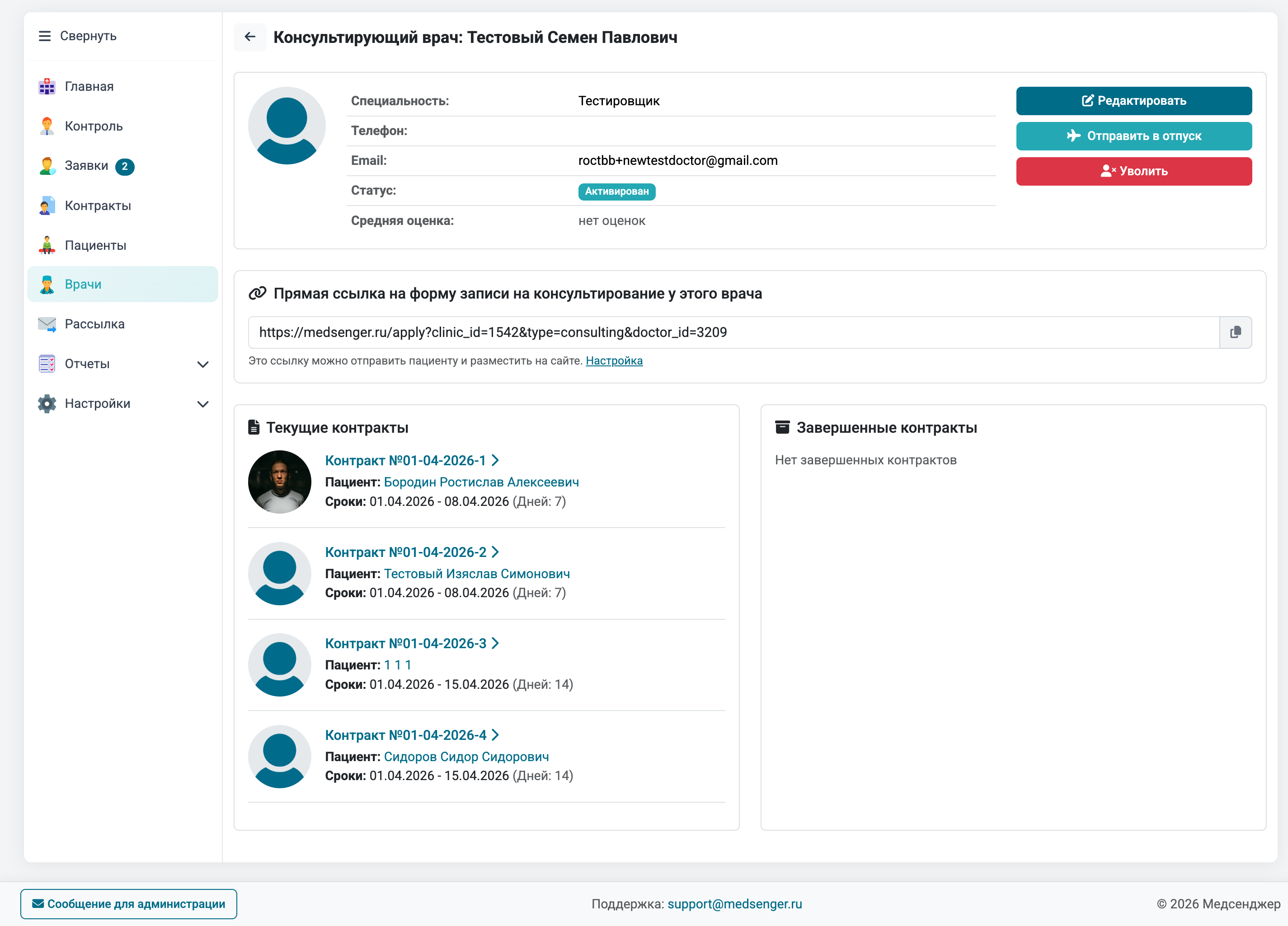The width and height of the screenshot is (1288, 926).
Task: Click the avatar of patient 1 1 1
Action: 279,665
